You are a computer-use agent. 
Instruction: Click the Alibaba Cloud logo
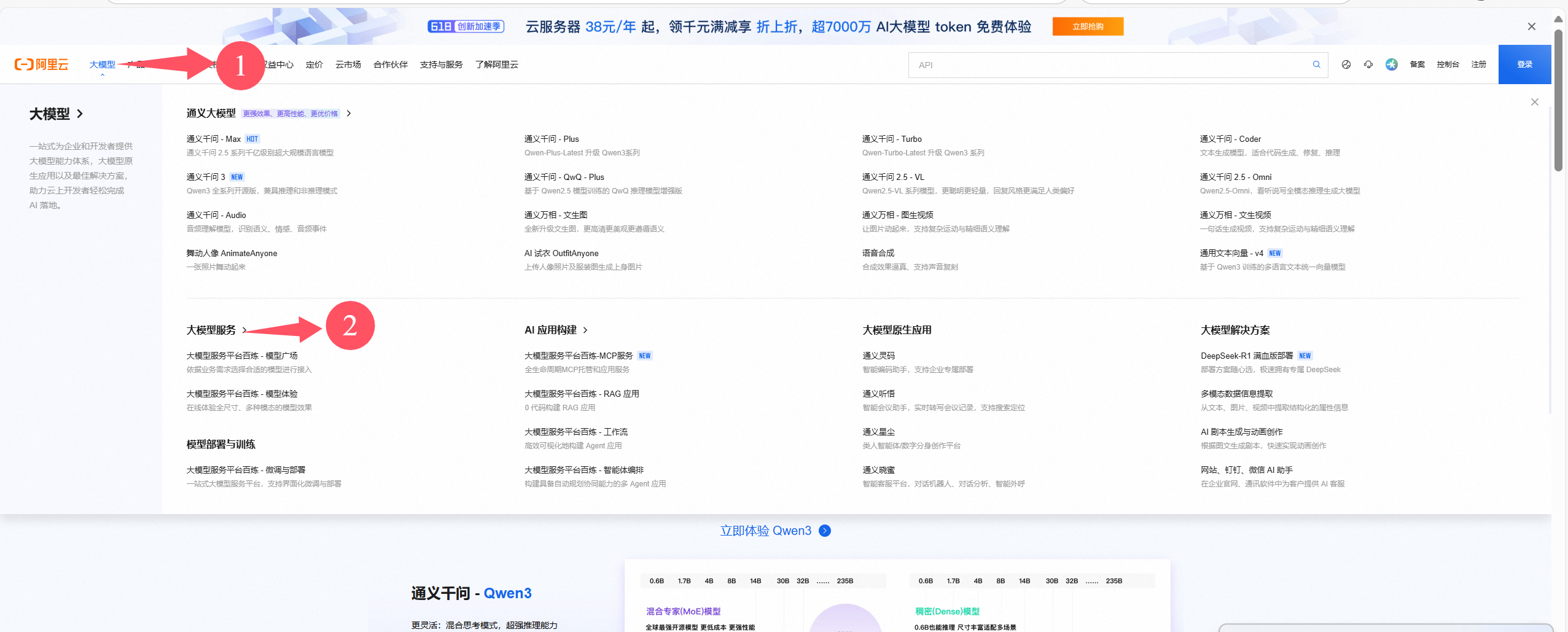pos(42,64)
